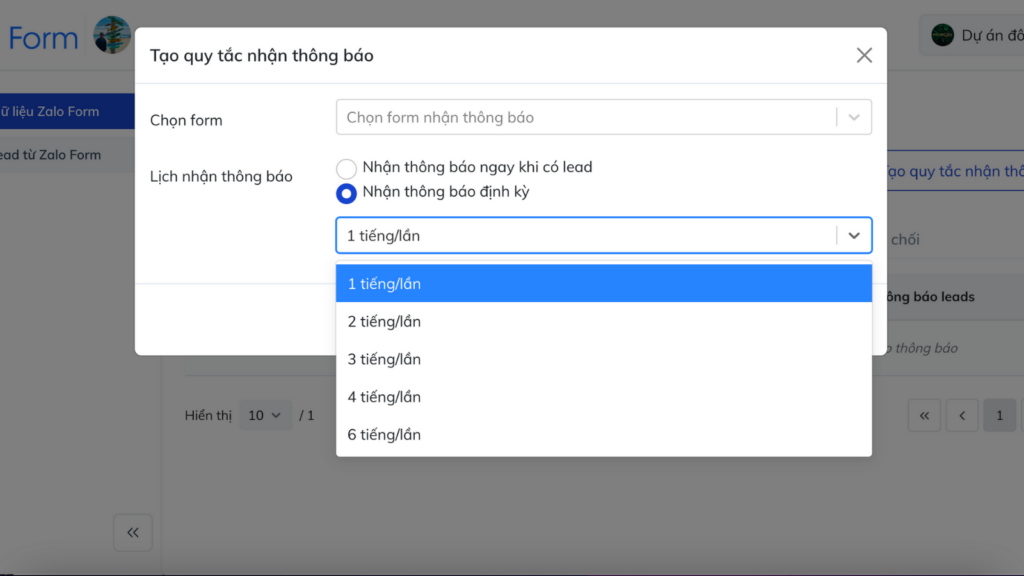This screenshot has height=576, width=1024.
Task: Click the Dự án project avatar icon
Action: coord(942,35)
